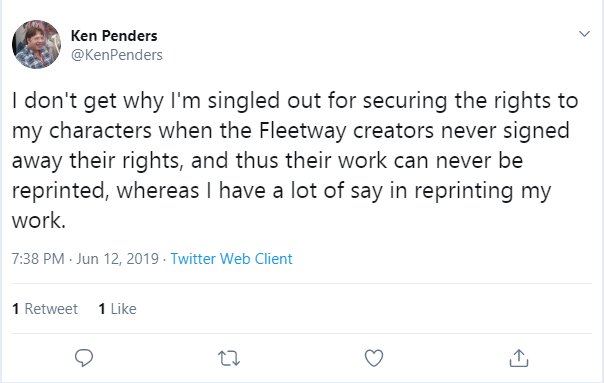Click the word Fleetway in tweet
Image resolution: width=604 pixels, height=383 pixels.
[302, 130]
